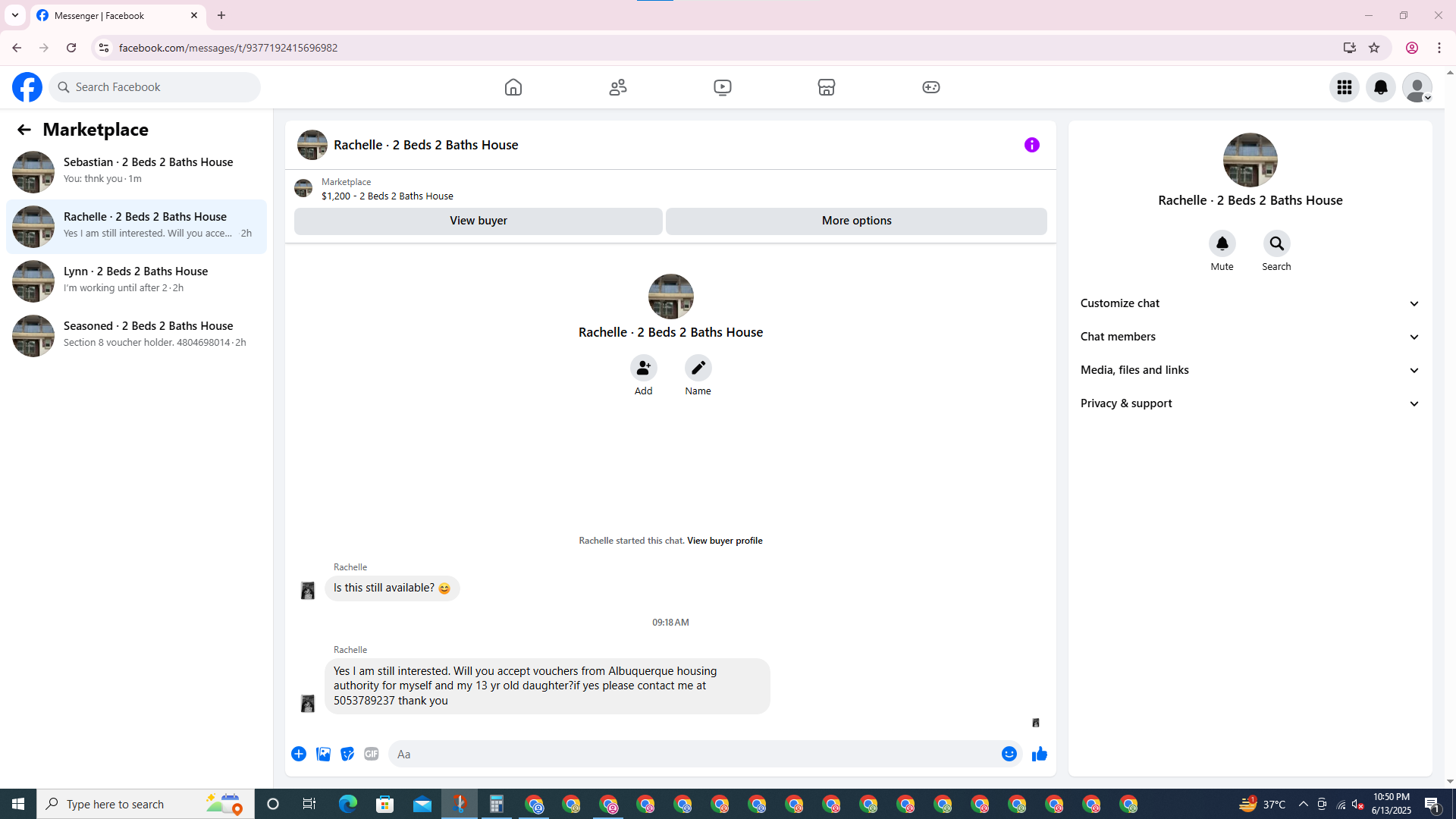
Task: Open the Facebook menu grid icon
Action: point(1345,87)
